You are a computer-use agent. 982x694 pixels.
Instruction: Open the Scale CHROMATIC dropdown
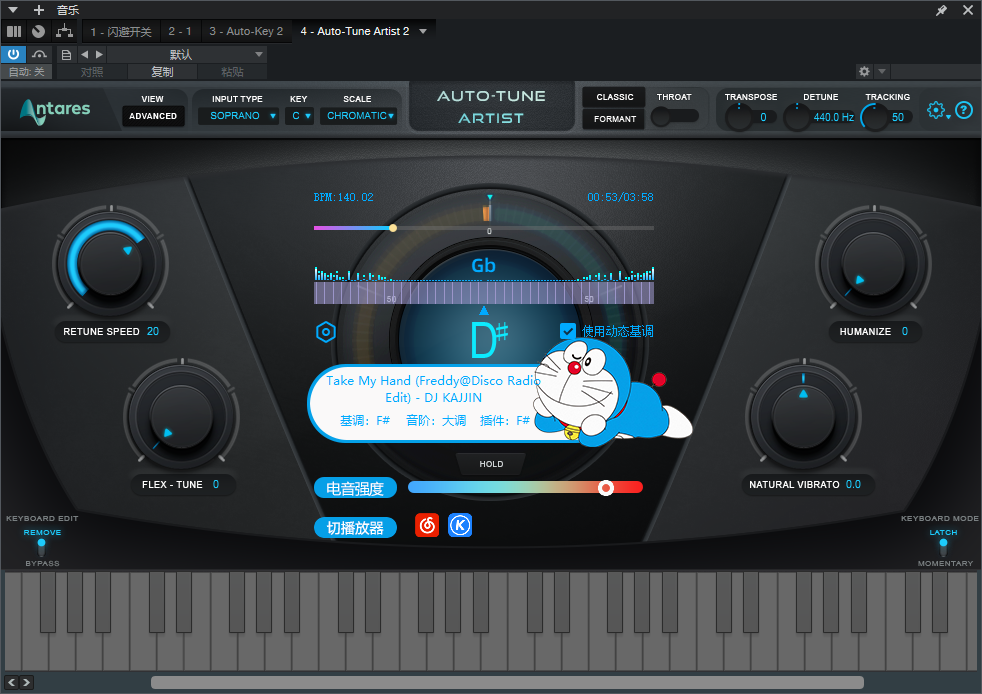click(x=359, y=116)
